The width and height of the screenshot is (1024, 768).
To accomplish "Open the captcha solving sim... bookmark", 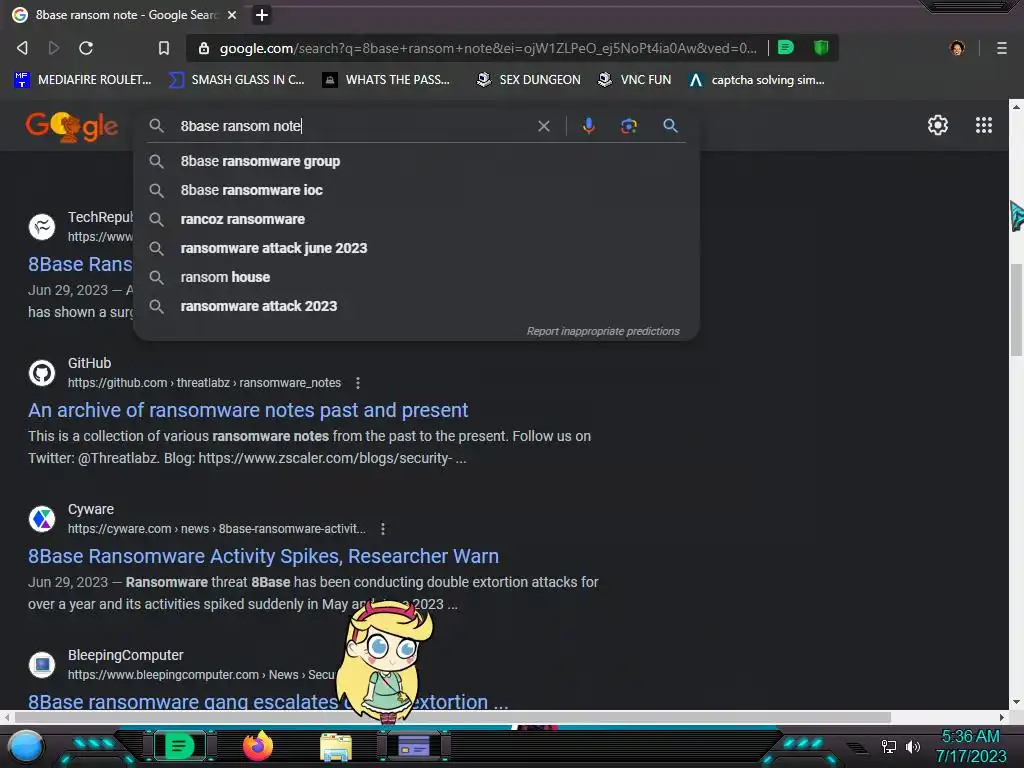I will click(758, 80).
